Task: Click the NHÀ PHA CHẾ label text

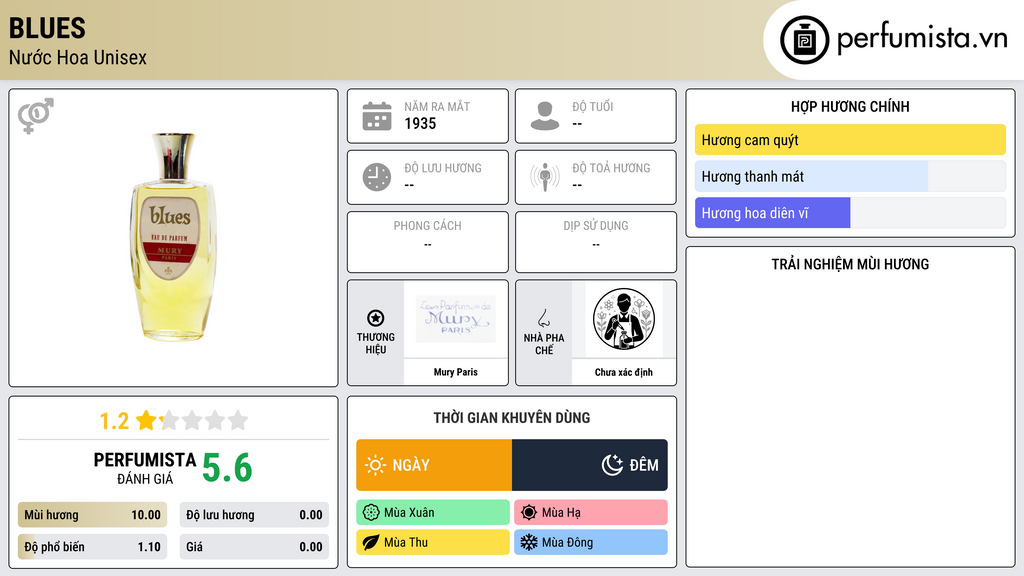Action: click(544, 344)
